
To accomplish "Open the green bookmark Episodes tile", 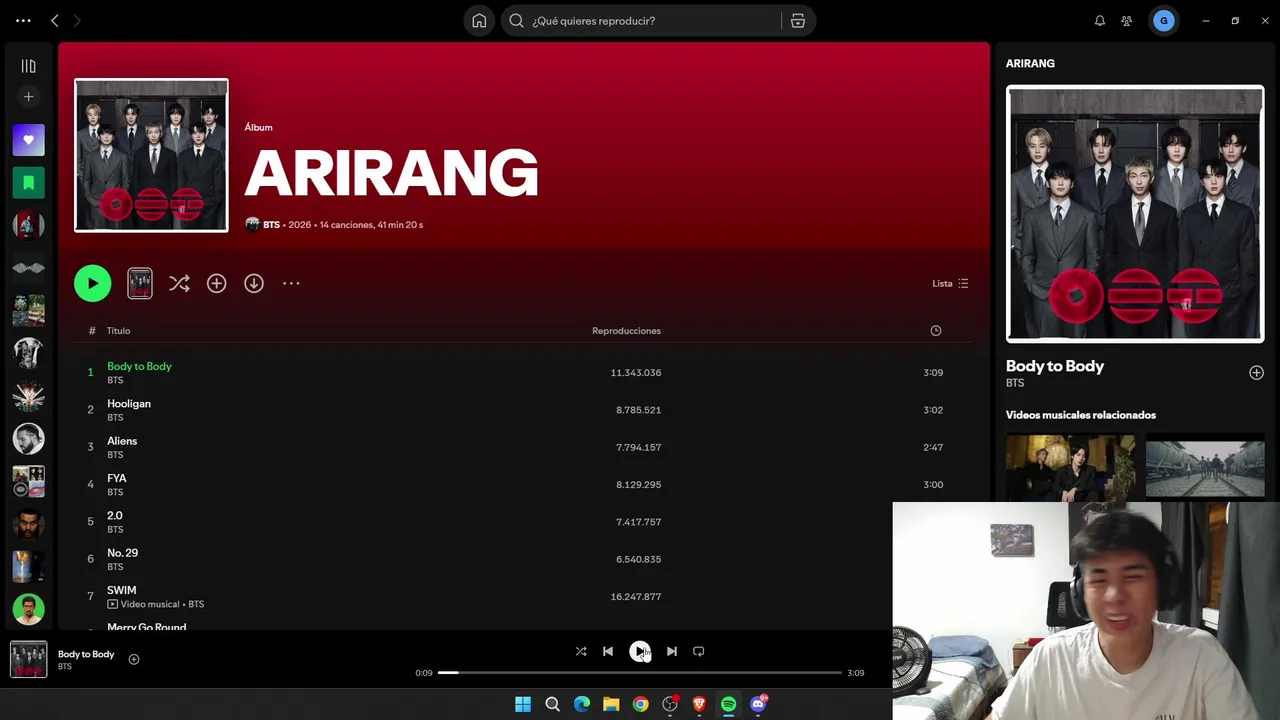I will pos(28,183).
